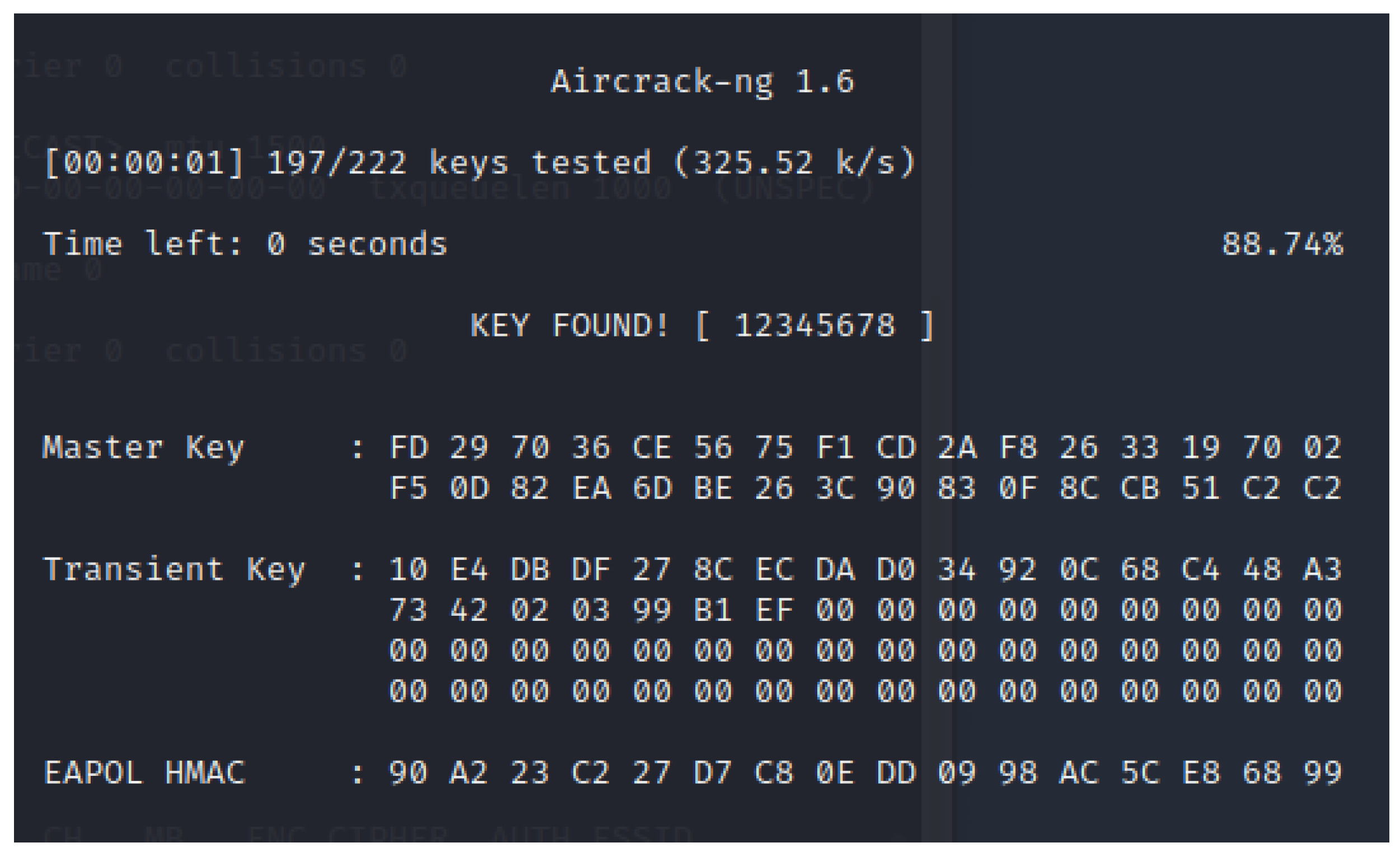The width and height of the screenshot is (1400, 852).
Task: Click byte 73 in the Transient Key block
Action: 409,610
